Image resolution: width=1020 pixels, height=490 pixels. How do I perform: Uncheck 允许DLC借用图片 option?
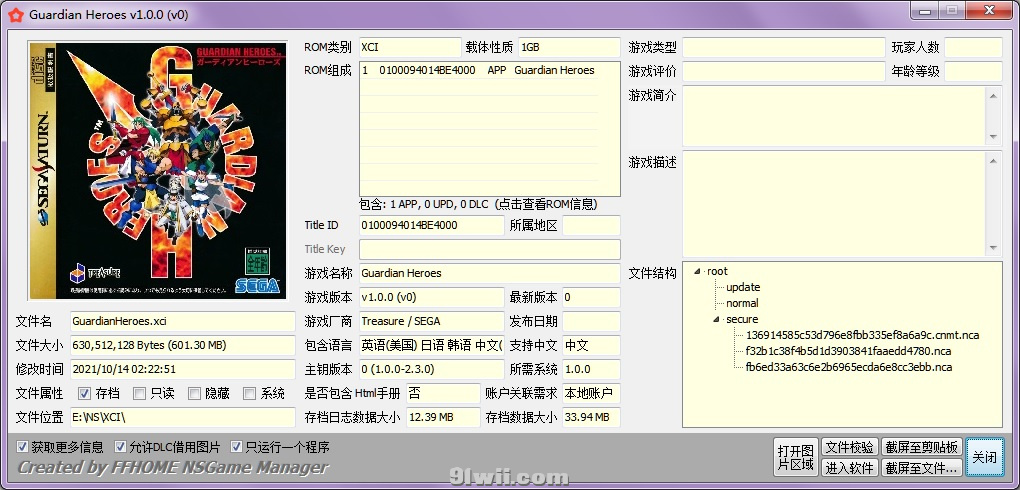[x=120, y=447]
